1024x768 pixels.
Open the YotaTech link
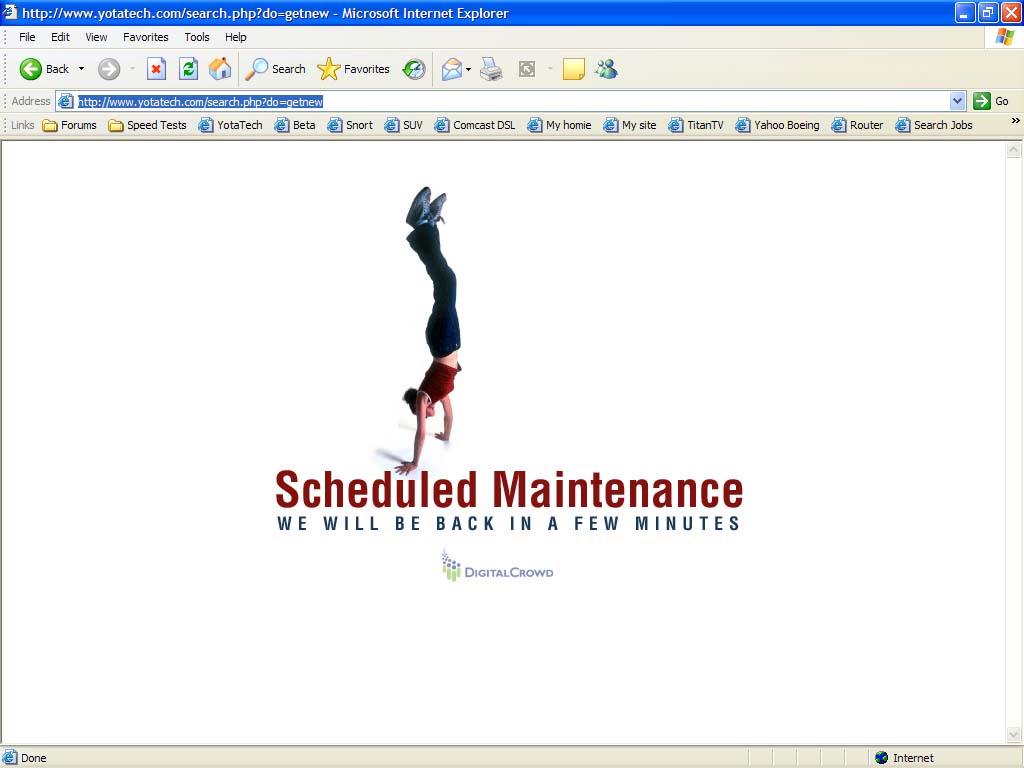[x=231, y=125]
